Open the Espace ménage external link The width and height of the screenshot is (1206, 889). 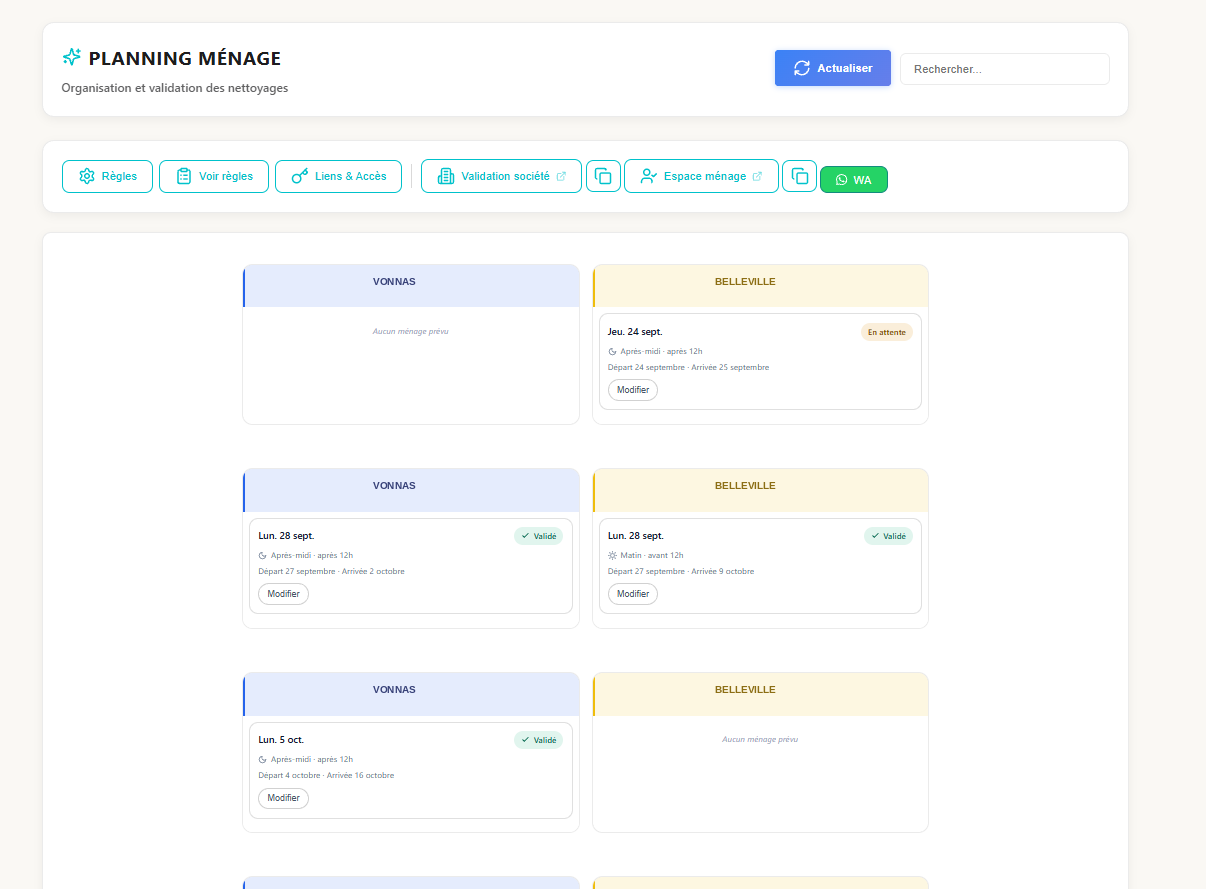(x=701, y=176)
